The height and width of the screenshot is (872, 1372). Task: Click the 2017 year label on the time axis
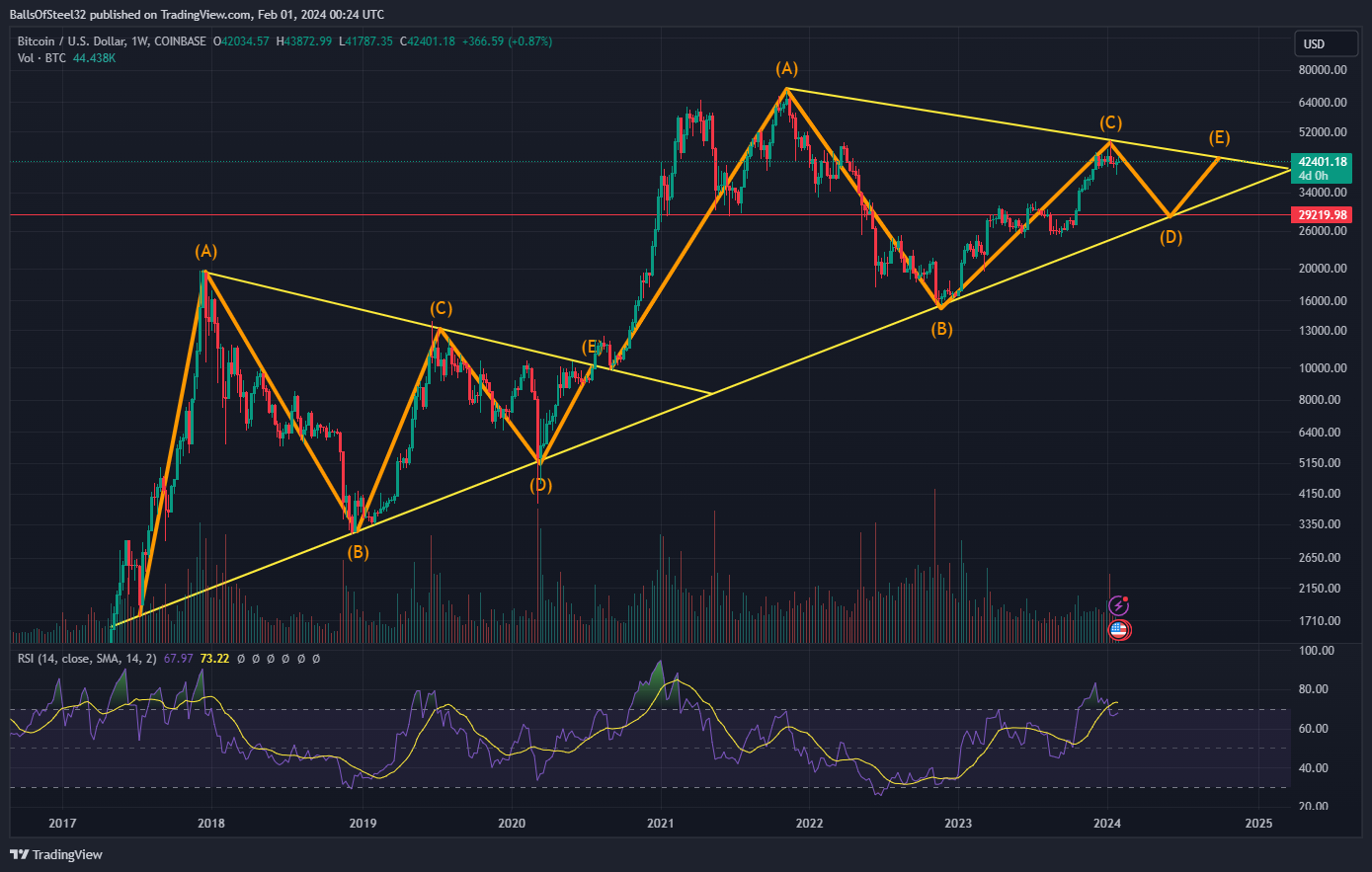click(x=62, y=823)
